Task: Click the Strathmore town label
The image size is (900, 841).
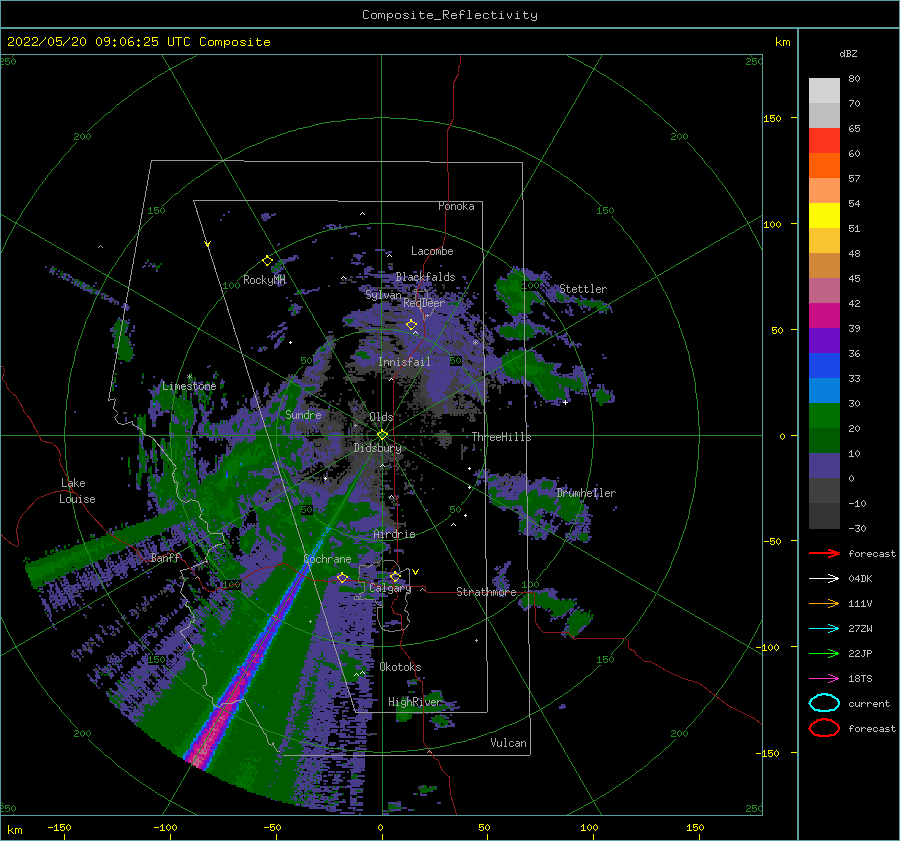Action: click(x=486, y=592)
